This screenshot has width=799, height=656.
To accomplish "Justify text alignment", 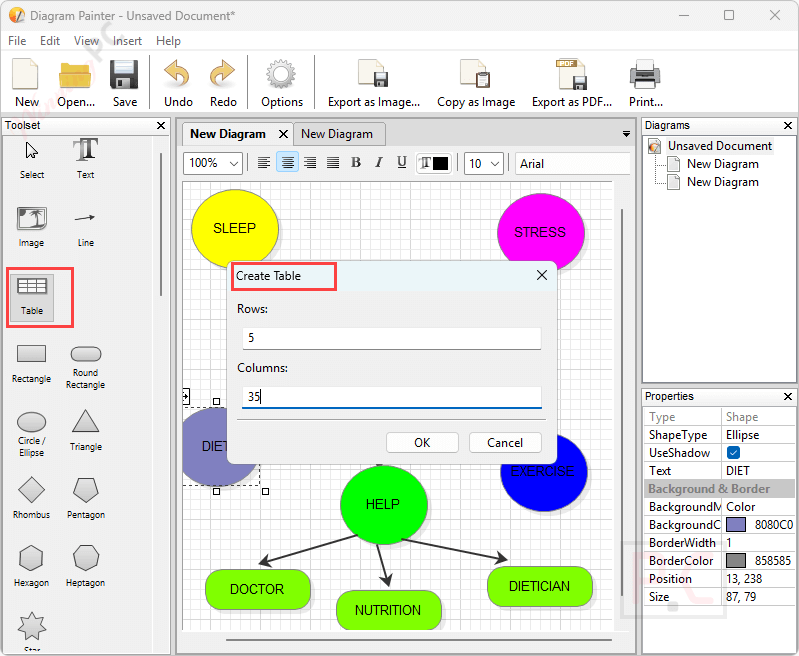I will point(333,163).
